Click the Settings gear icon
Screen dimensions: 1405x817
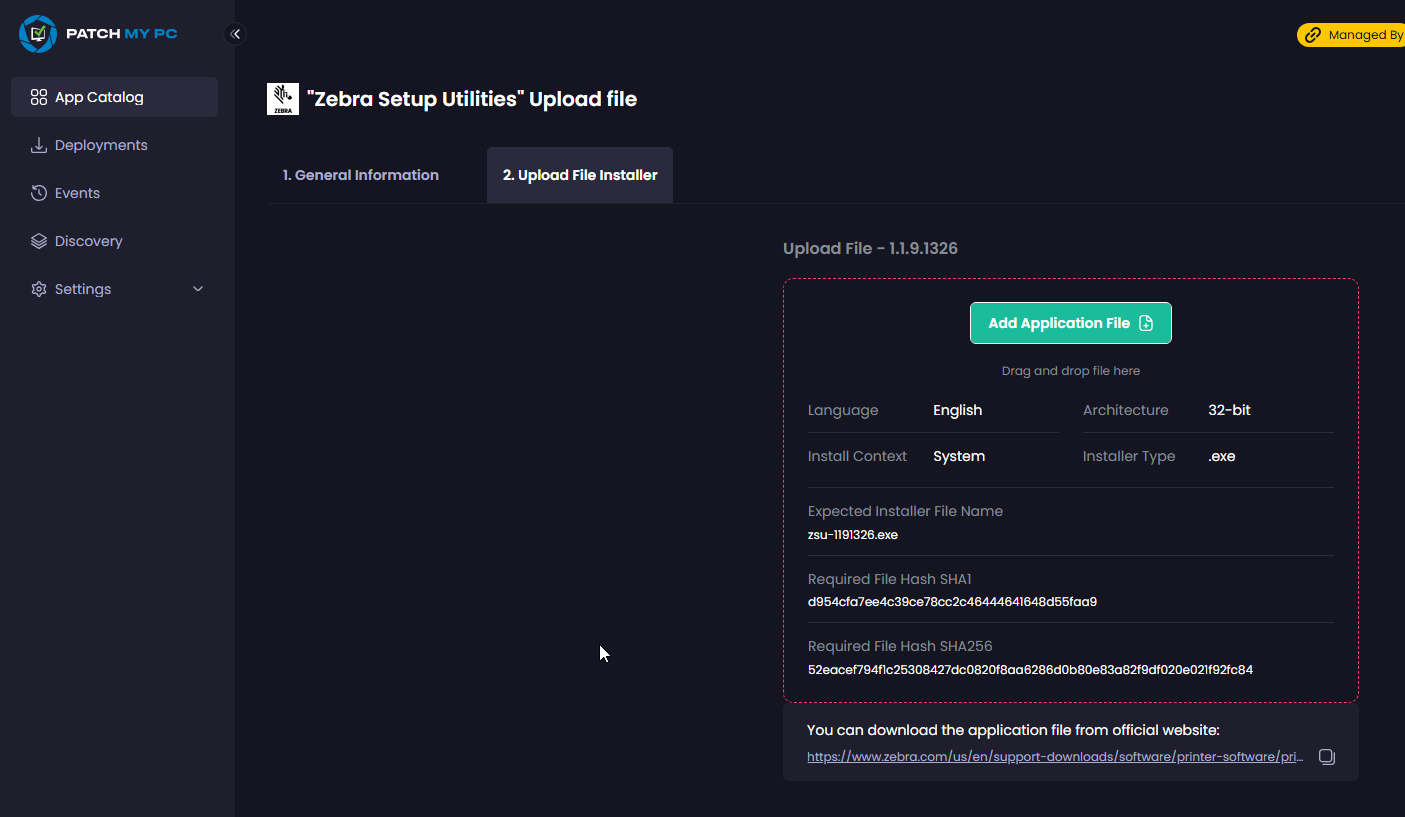click(x=39, y=289)
